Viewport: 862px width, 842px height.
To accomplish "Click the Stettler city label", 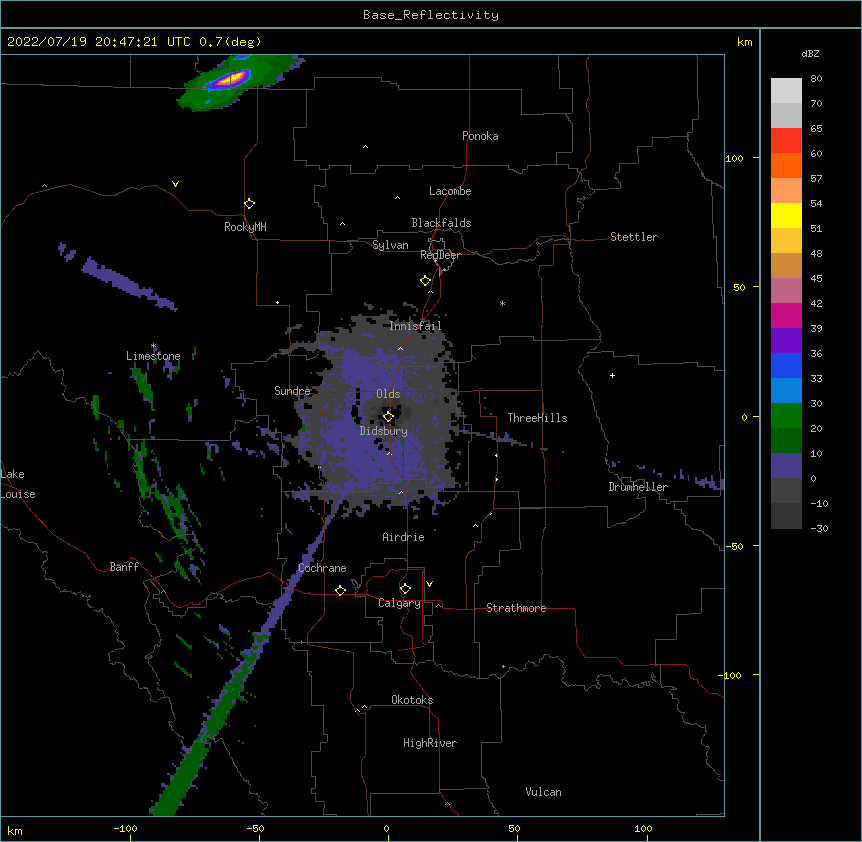I will tap(634, 237).
